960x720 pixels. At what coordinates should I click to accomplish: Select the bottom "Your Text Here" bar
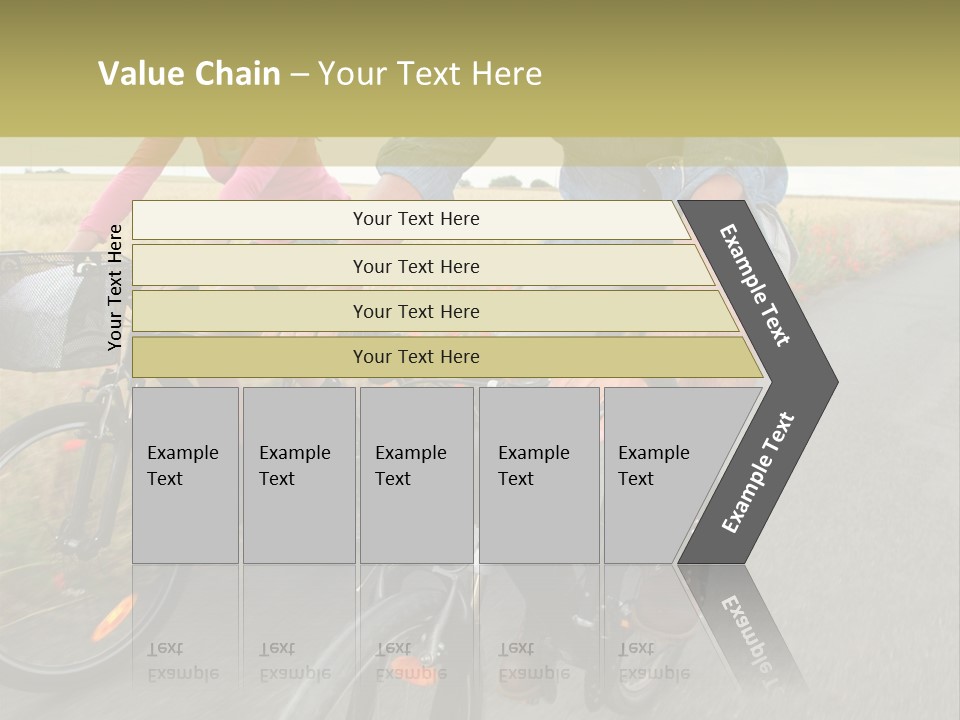pos(415,357)
